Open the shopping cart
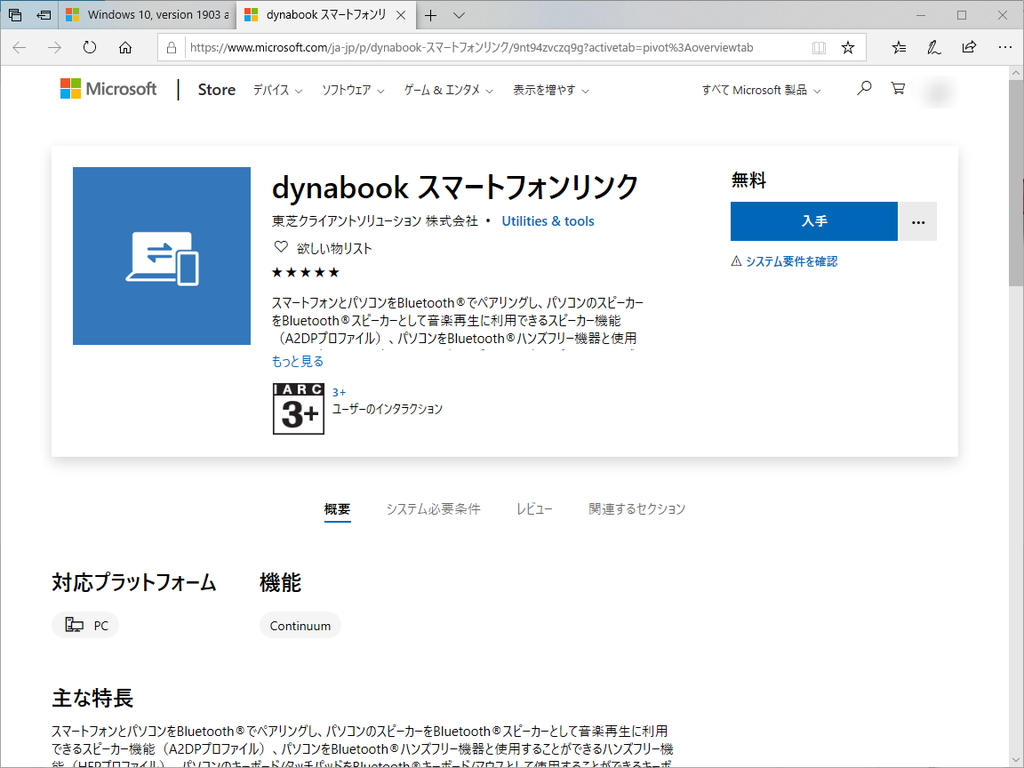This screenshot has height=768, width=1024. pyautogui.click(x=898, y=89)
